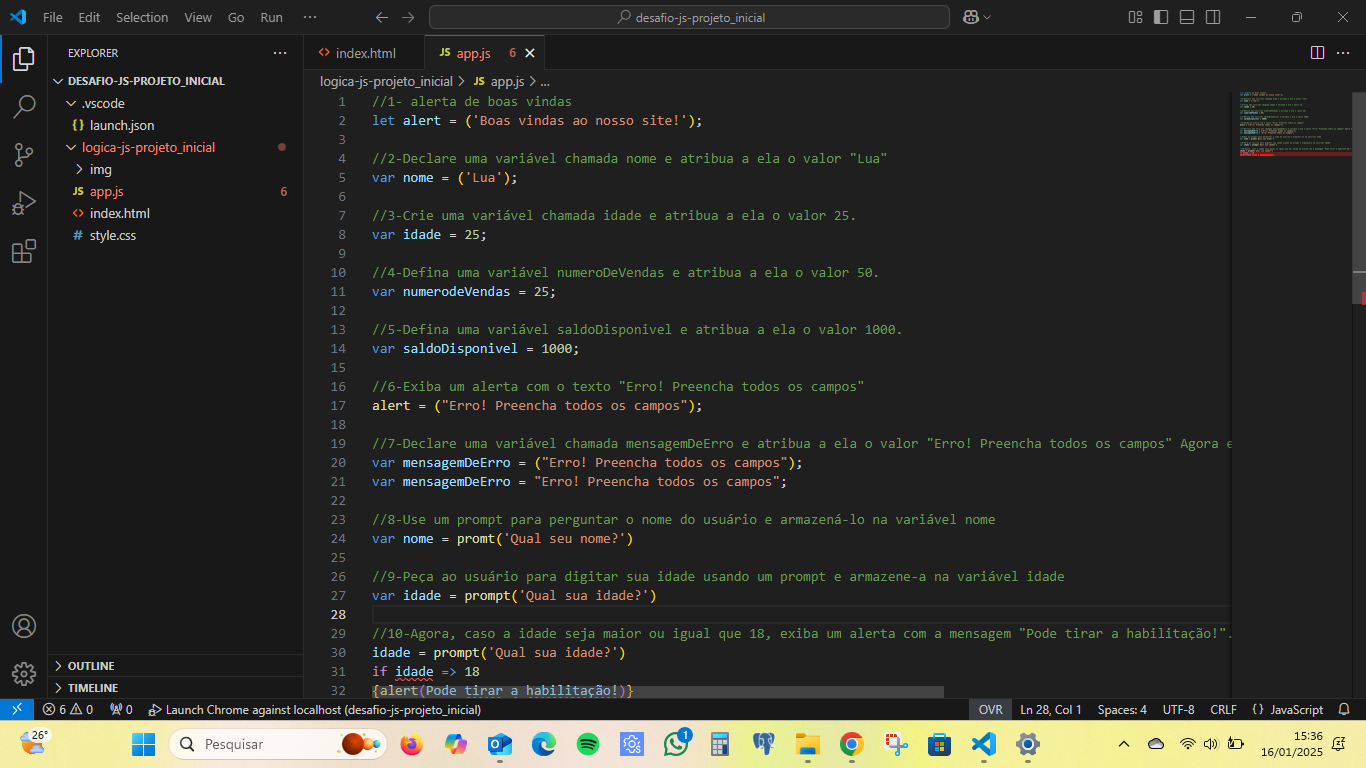Screen dimensions: 1366x768
Task: Open the Source Control view
Action: tap(24, 155)
